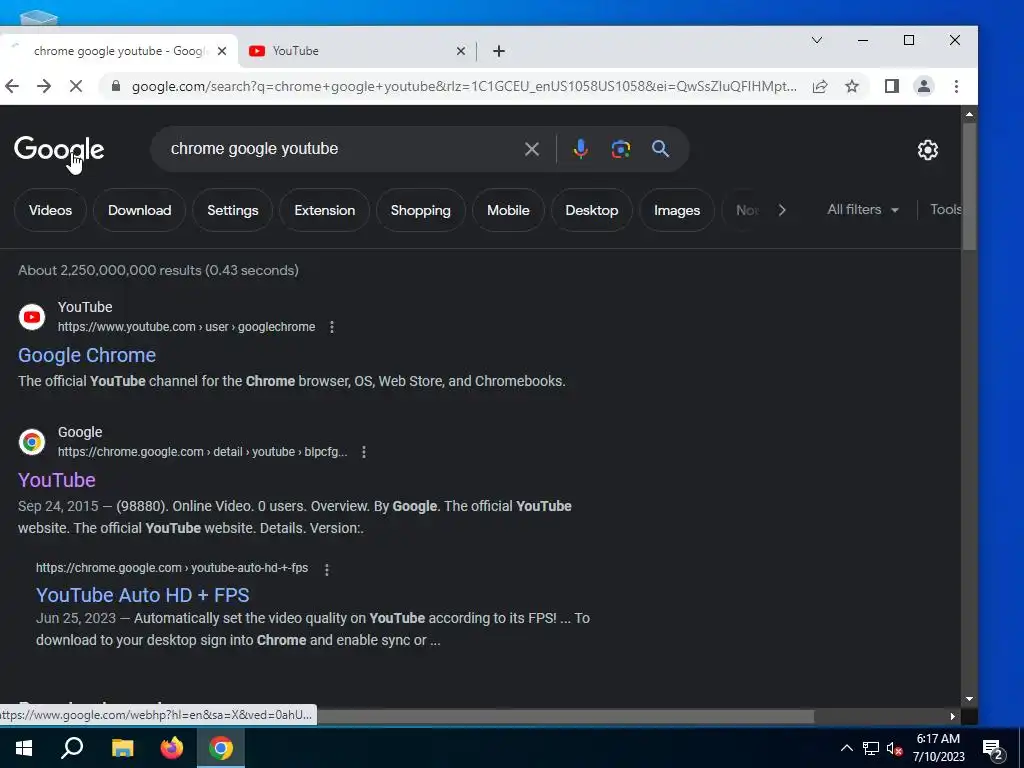The width and height of the screenshot is (1024, 768).
Task: Click the youtube.com googlechrome URL breadcrumb
Action: (x=186, y=327)
